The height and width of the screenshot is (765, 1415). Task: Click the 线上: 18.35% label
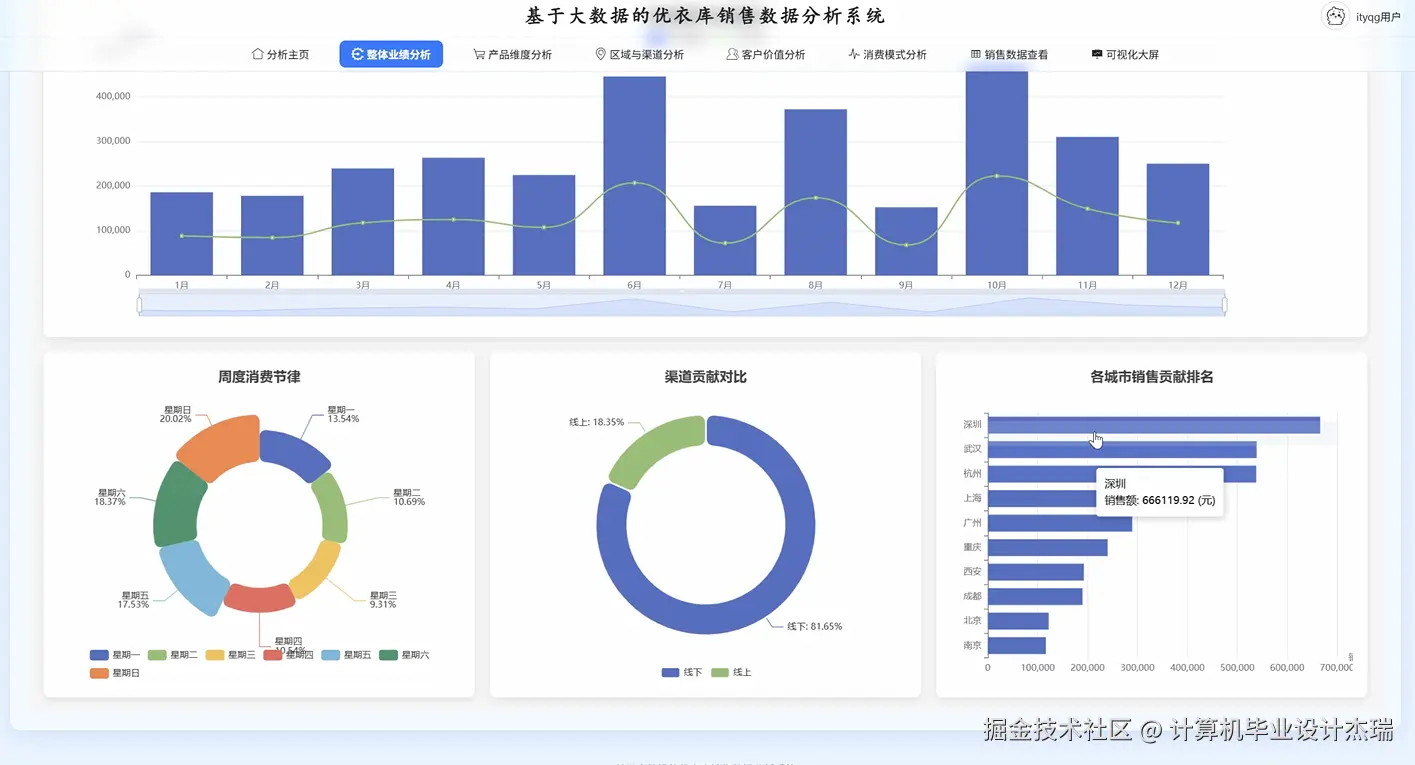(x=596, y=422)
